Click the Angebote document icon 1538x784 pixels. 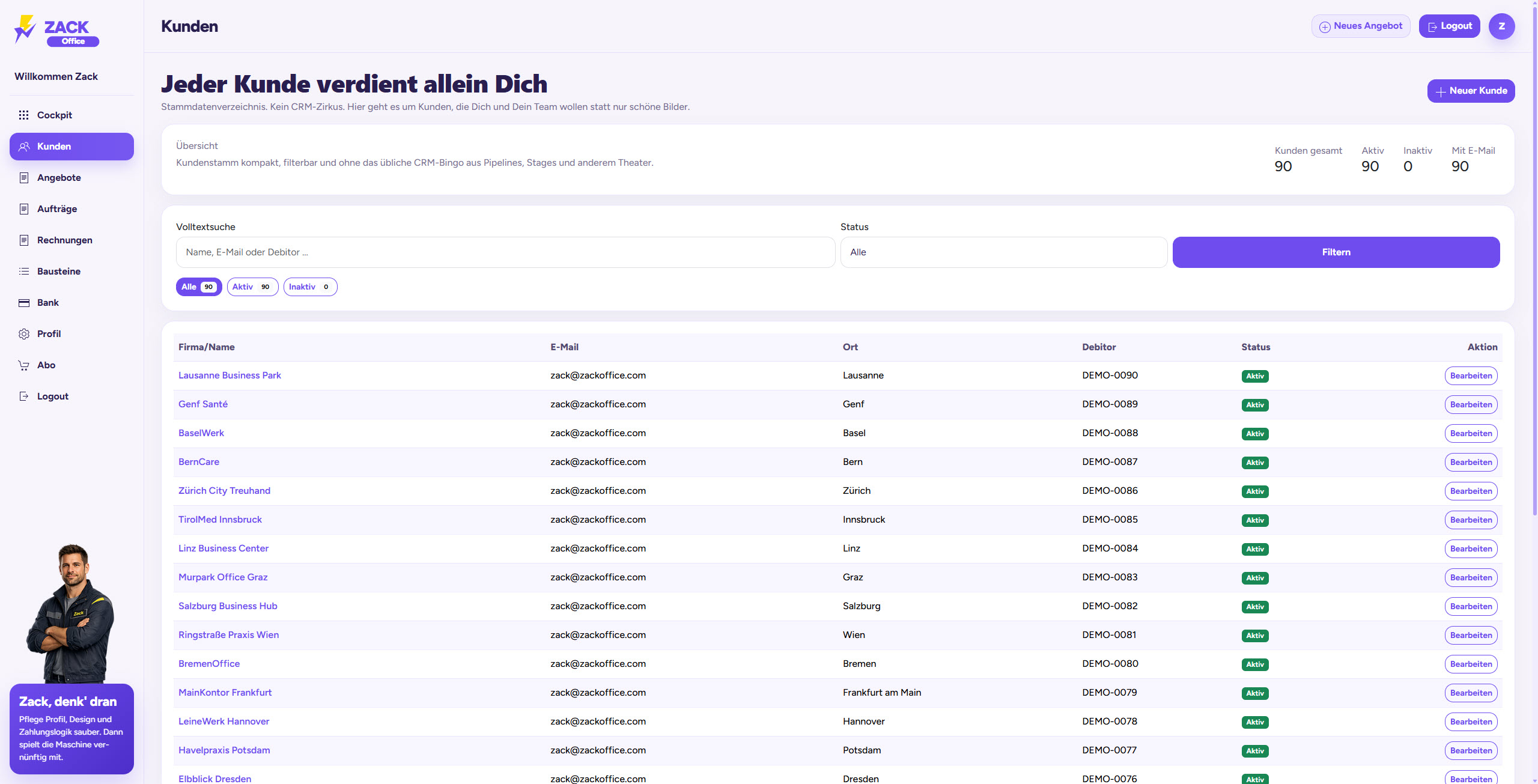[x=24, y=178]
